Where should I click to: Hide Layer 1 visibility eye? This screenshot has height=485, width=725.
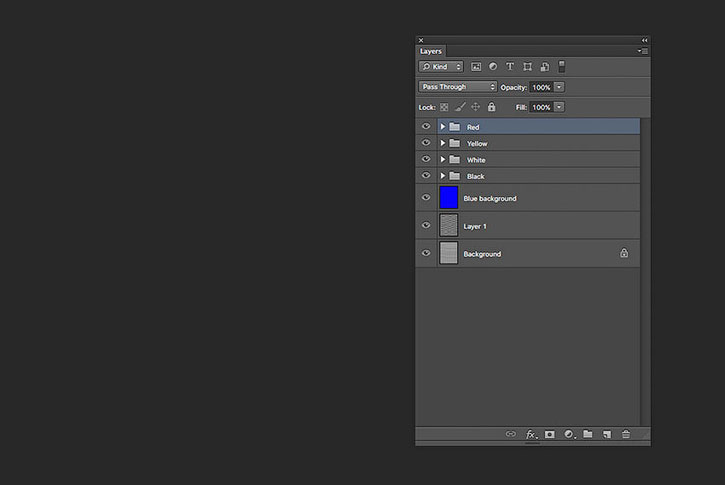coord(426,225)
